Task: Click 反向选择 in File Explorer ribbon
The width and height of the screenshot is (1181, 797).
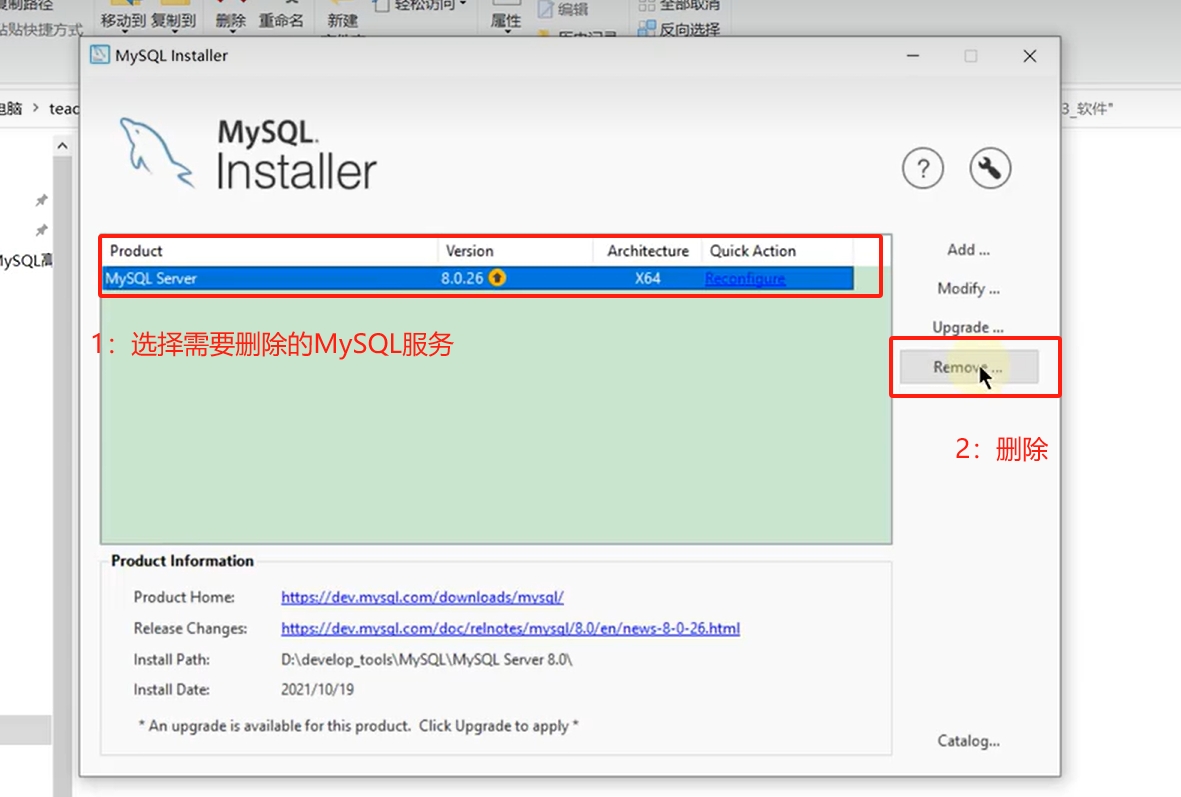Action: 679,29
